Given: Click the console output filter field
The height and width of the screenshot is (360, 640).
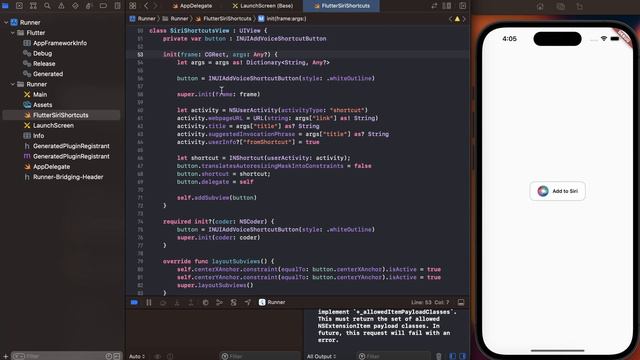Looking at the screenshot, I should pyautogui.click(x=394, y=356).
